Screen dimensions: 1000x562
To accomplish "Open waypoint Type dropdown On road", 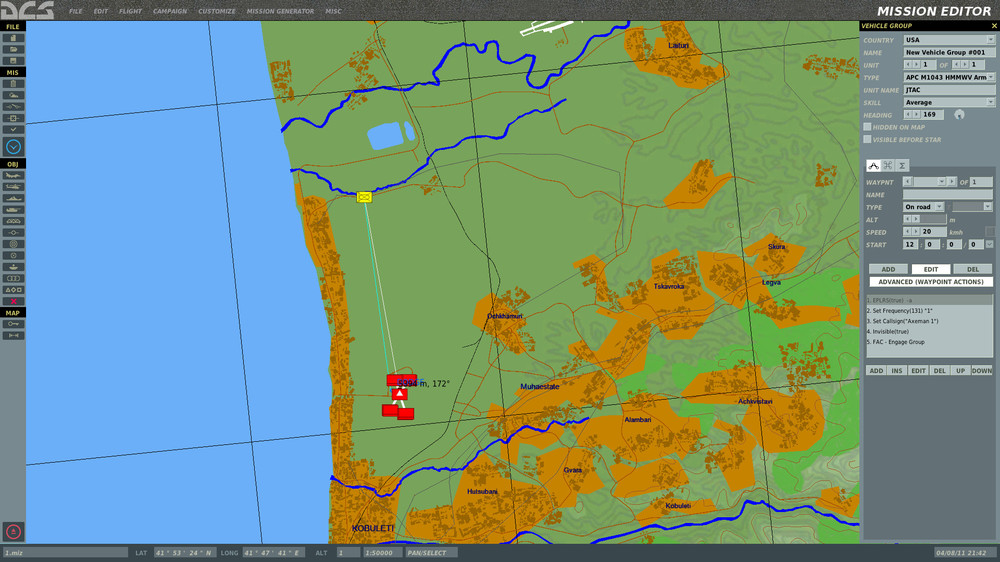I will (x=923, y=207).
